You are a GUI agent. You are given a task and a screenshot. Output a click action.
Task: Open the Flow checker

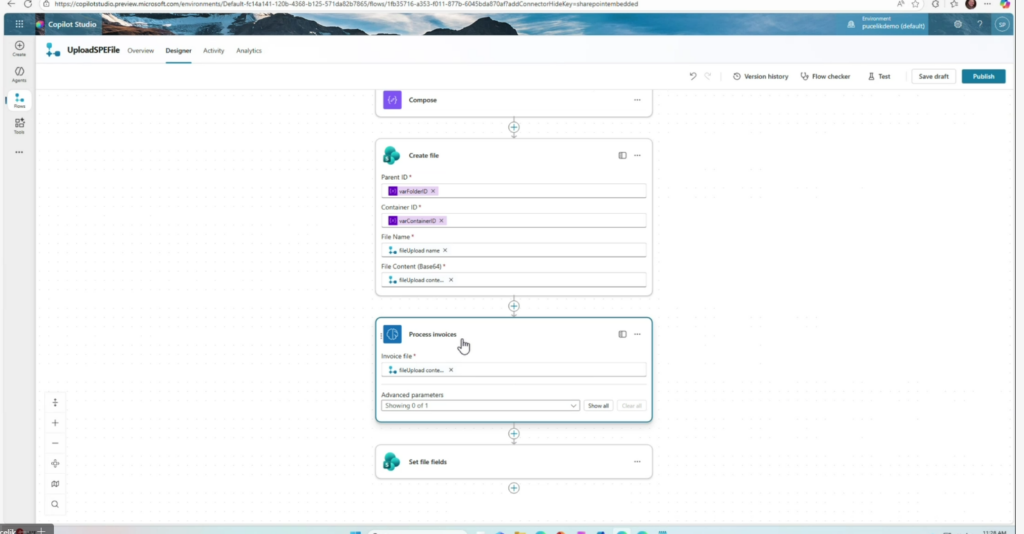(825, 76)
